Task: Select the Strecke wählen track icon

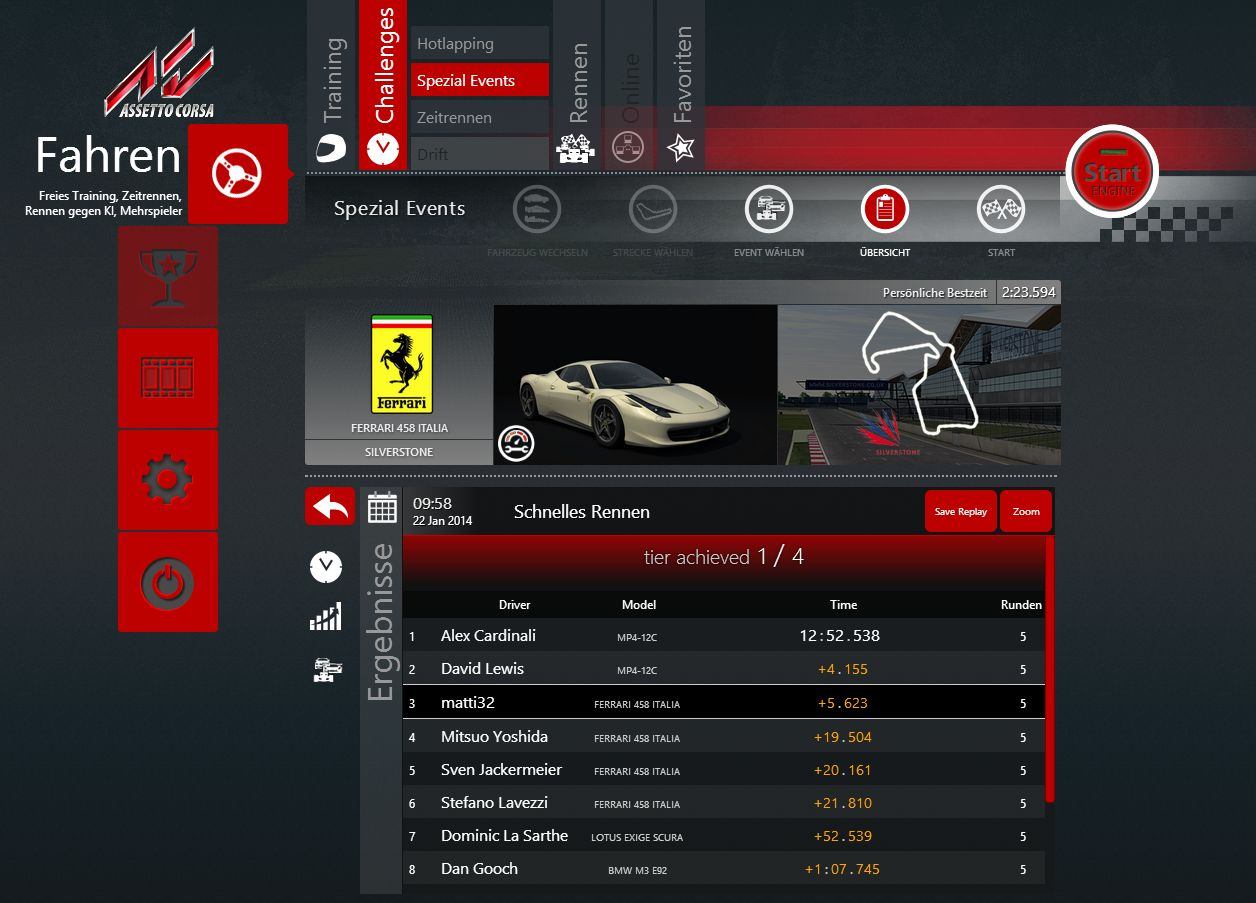Action: pos(653,210)
